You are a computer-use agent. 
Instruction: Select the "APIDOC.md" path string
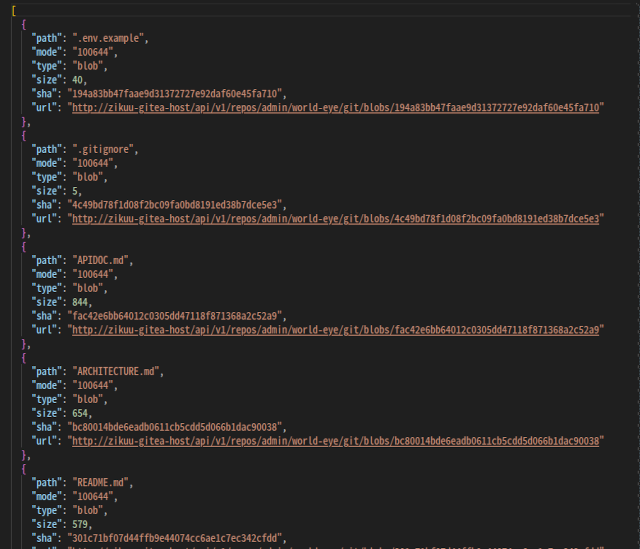101,260
